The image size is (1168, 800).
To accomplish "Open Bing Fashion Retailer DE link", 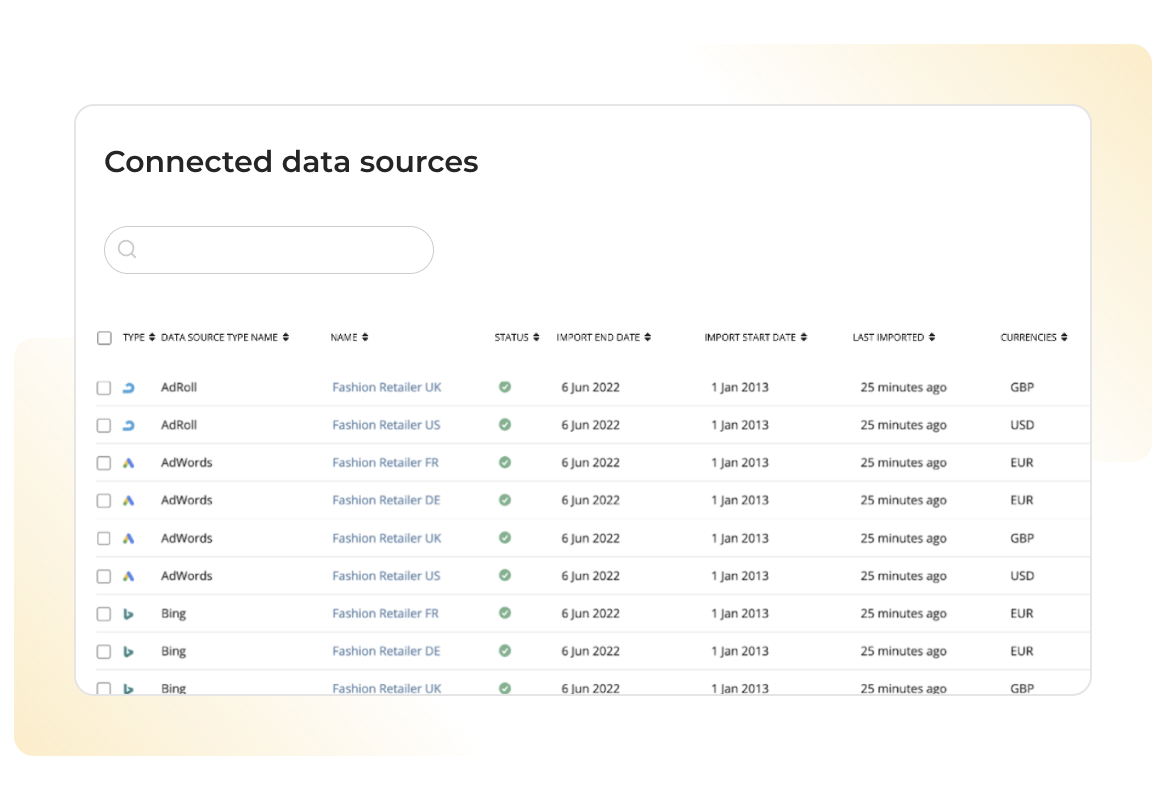I will click(386, 651).
